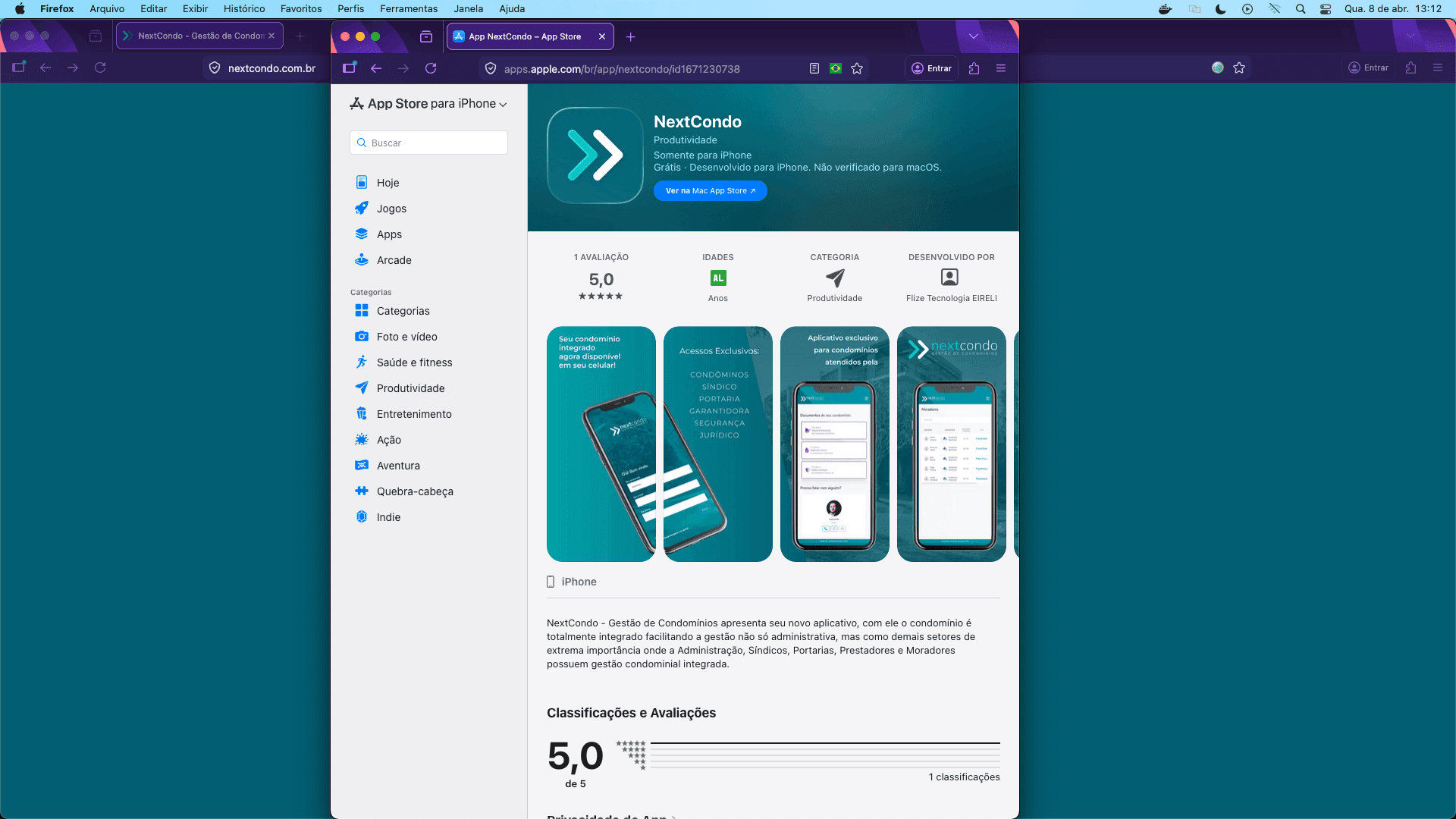1456x819 pixels.
Task: Open the sidebar toggle in front window
Action: (x=350, y=67)
